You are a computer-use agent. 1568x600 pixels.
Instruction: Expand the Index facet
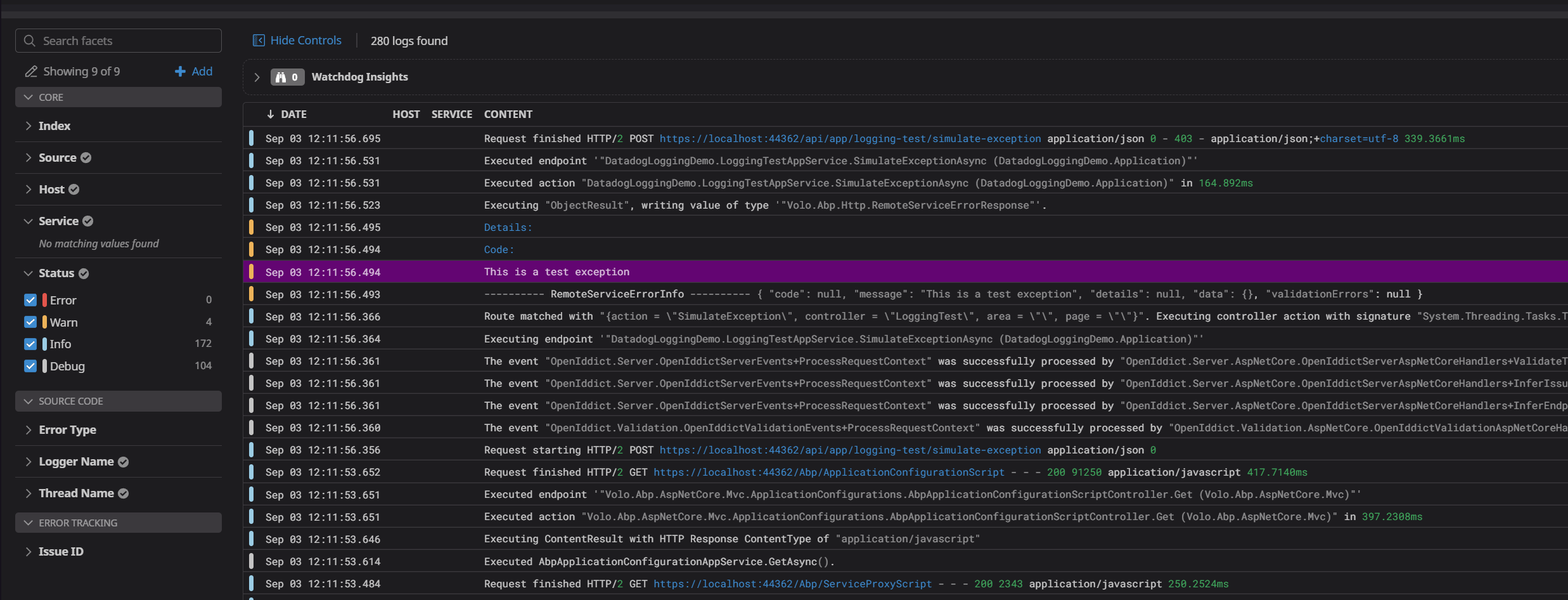click(28, 126)
